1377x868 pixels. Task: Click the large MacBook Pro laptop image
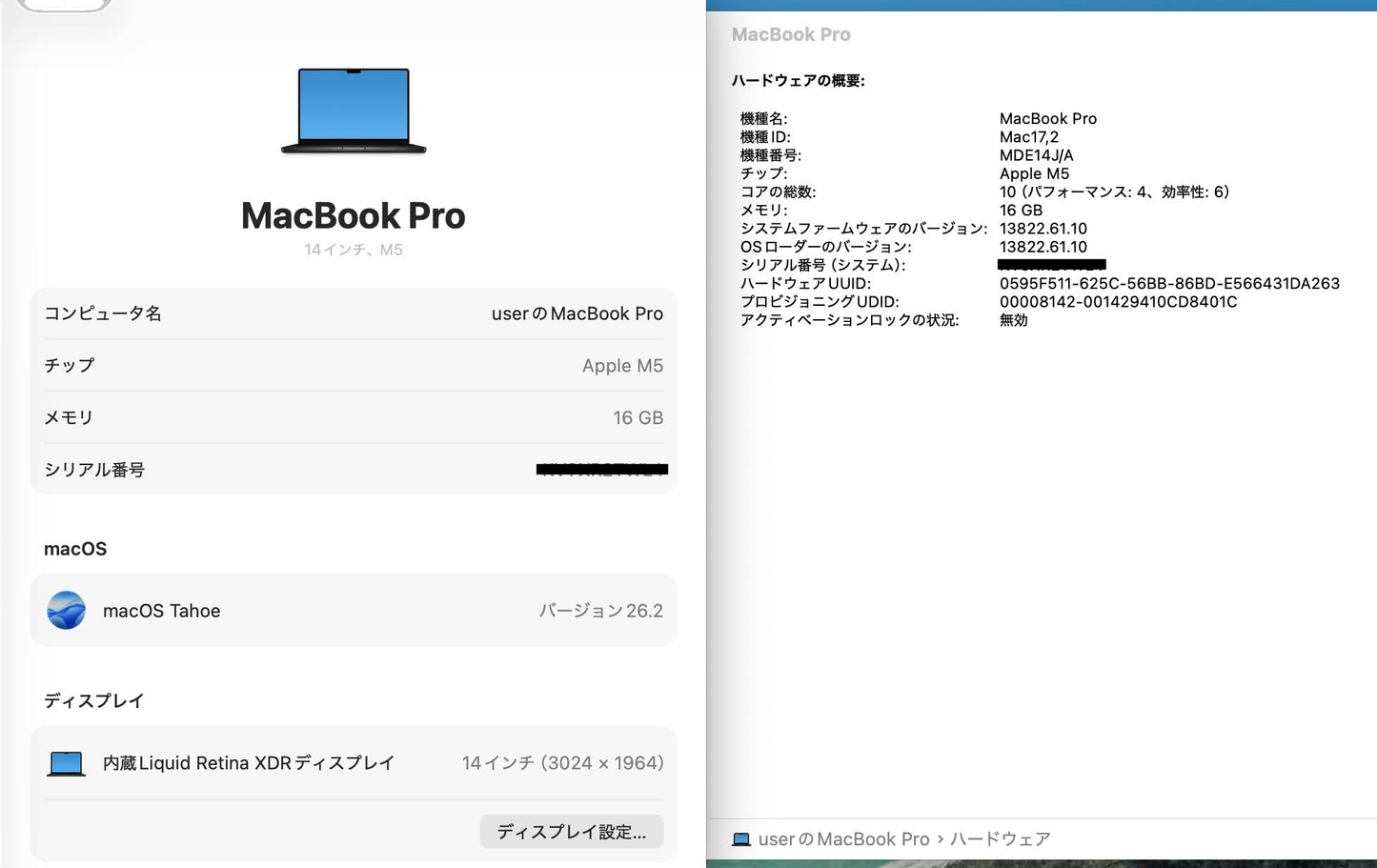(354, 111)
